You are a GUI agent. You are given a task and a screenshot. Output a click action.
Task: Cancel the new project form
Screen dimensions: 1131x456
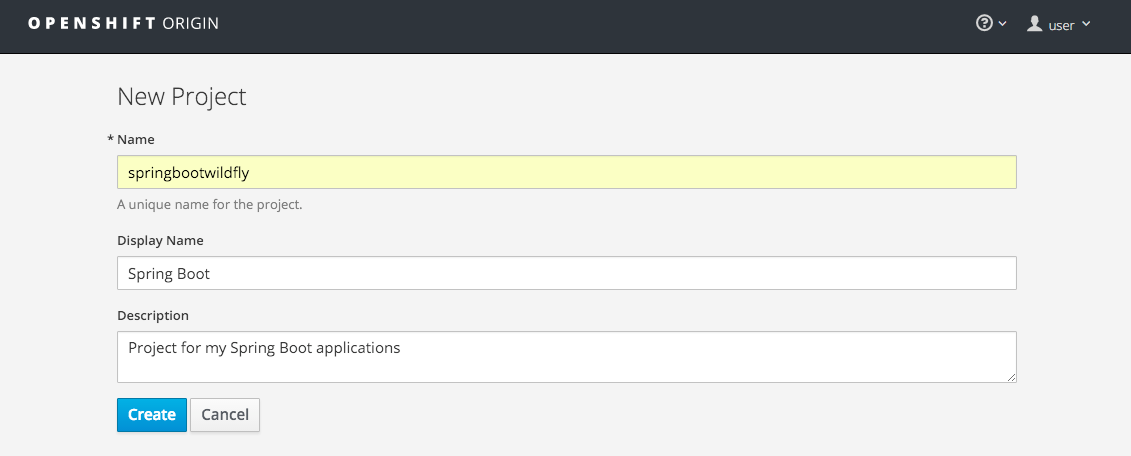(225, 415)
